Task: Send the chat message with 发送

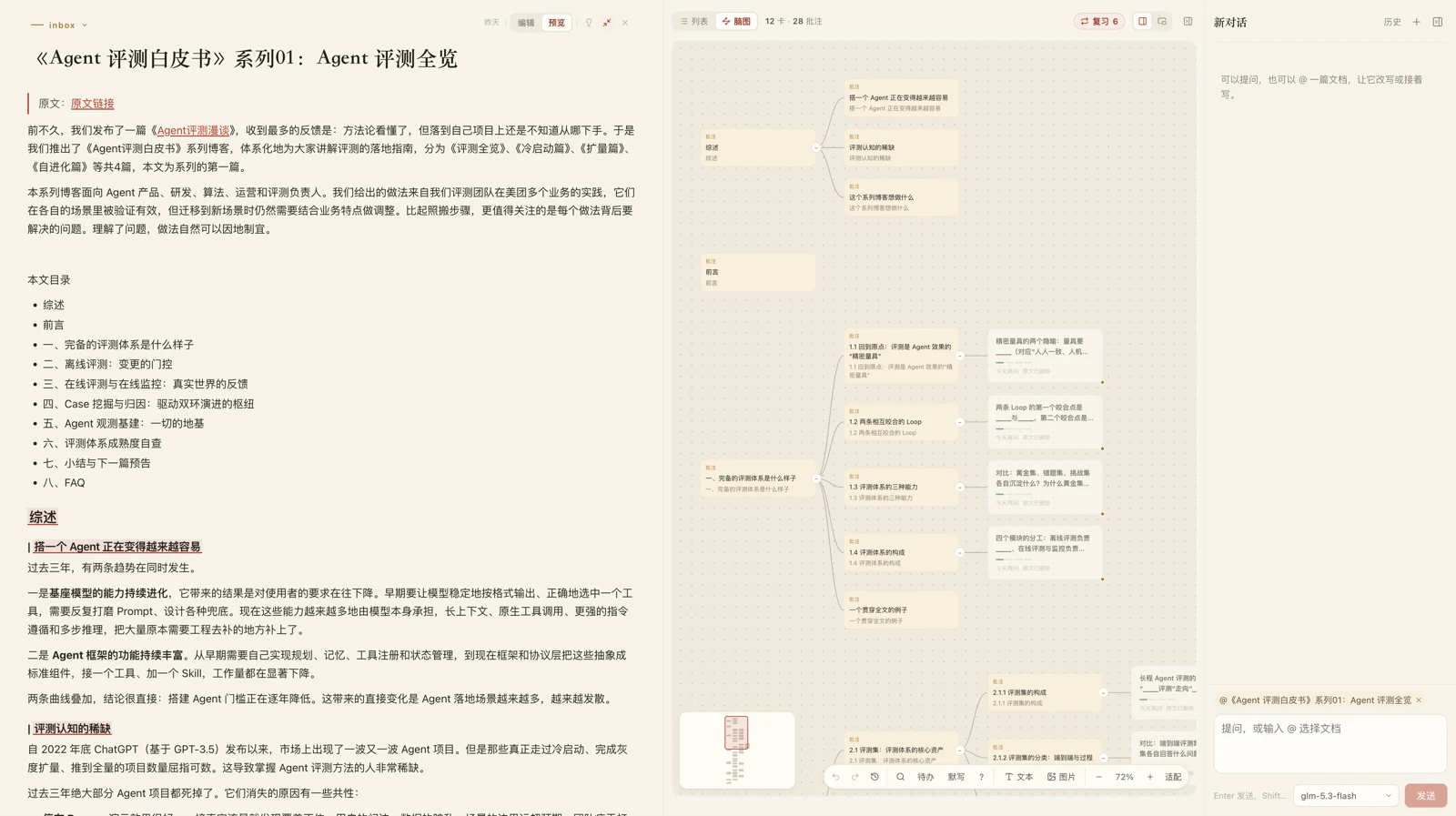Action: [1425, 796]
